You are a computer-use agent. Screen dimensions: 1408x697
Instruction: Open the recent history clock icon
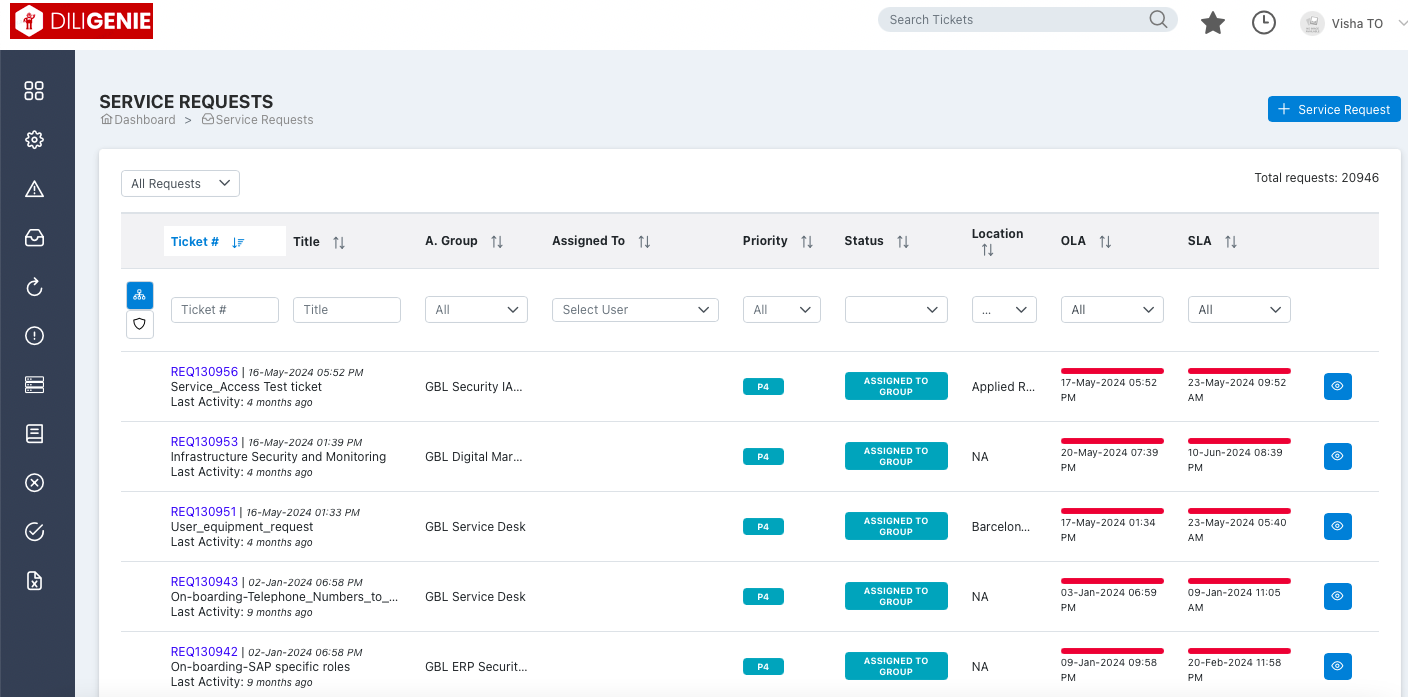coord(1263,21)
